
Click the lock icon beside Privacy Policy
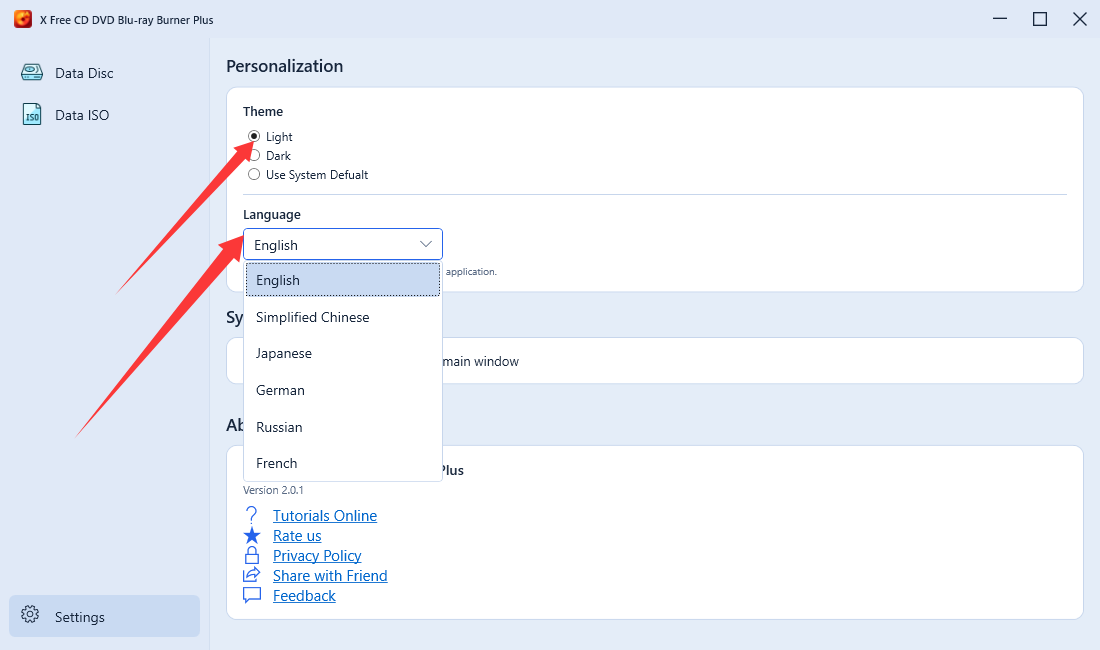pyautogui.click(x=252, y=555)
